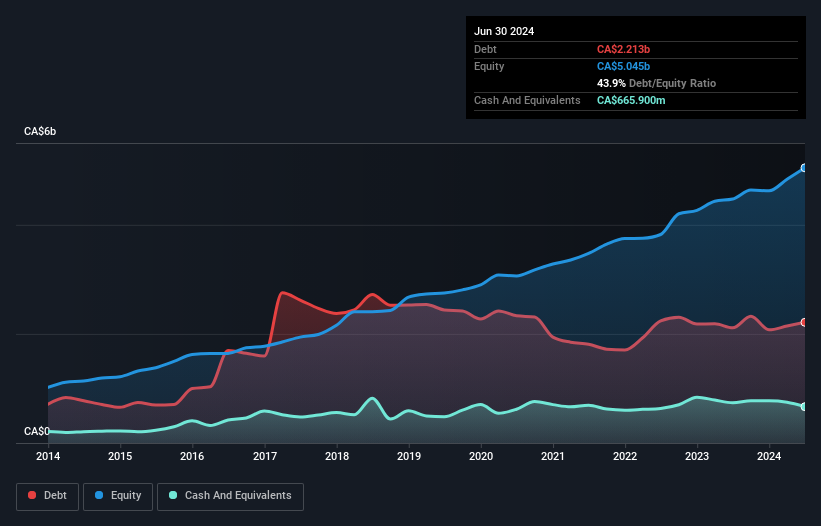Image resolution: width=821 pixels, height=526 pixels.
Task: Click the CA$665.900m cash value
Action: [631, 100]
